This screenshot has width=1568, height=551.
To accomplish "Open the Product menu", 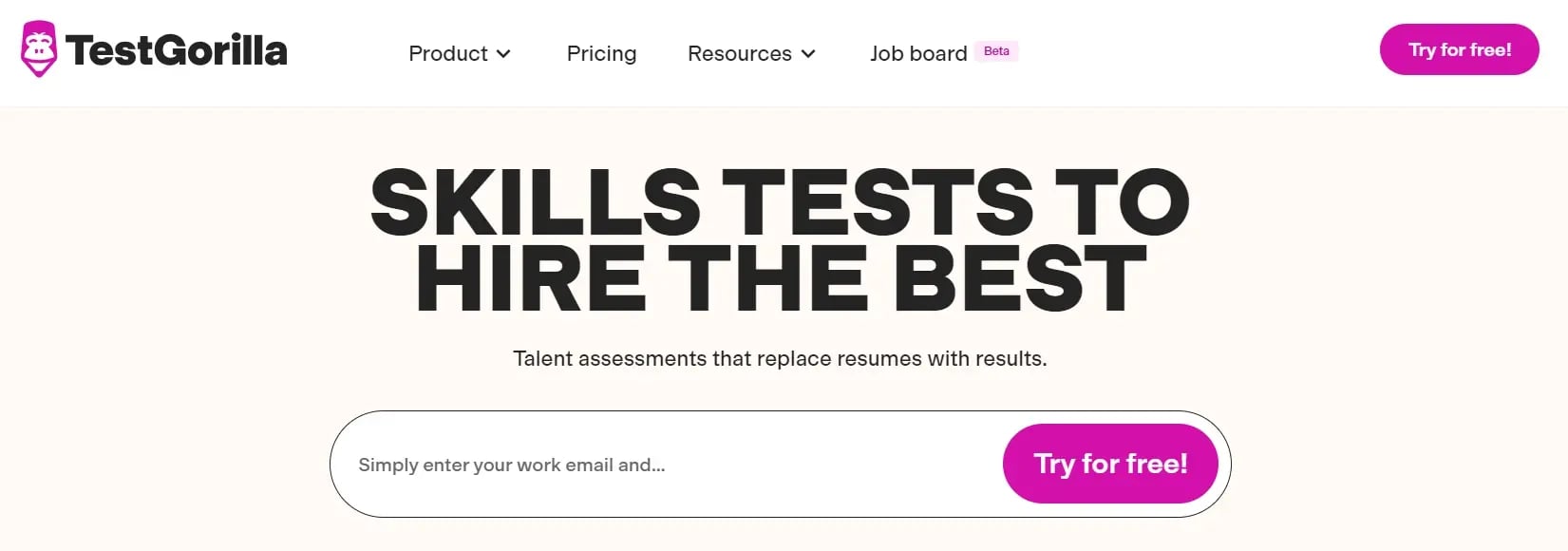I will pyautogui.click(x=448, y=54).
